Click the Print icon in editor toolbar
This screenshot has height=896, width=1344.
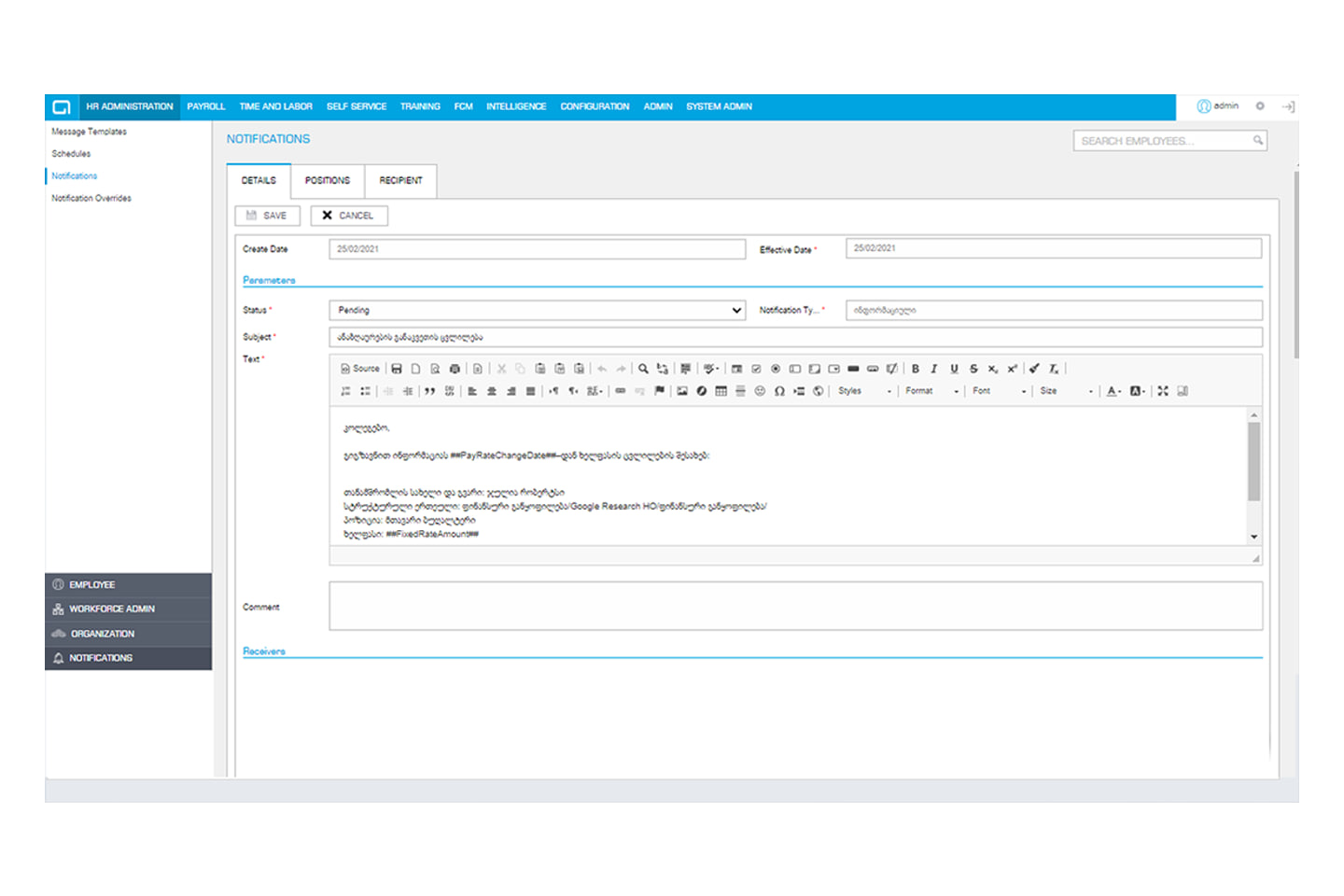tap(455, 369)
